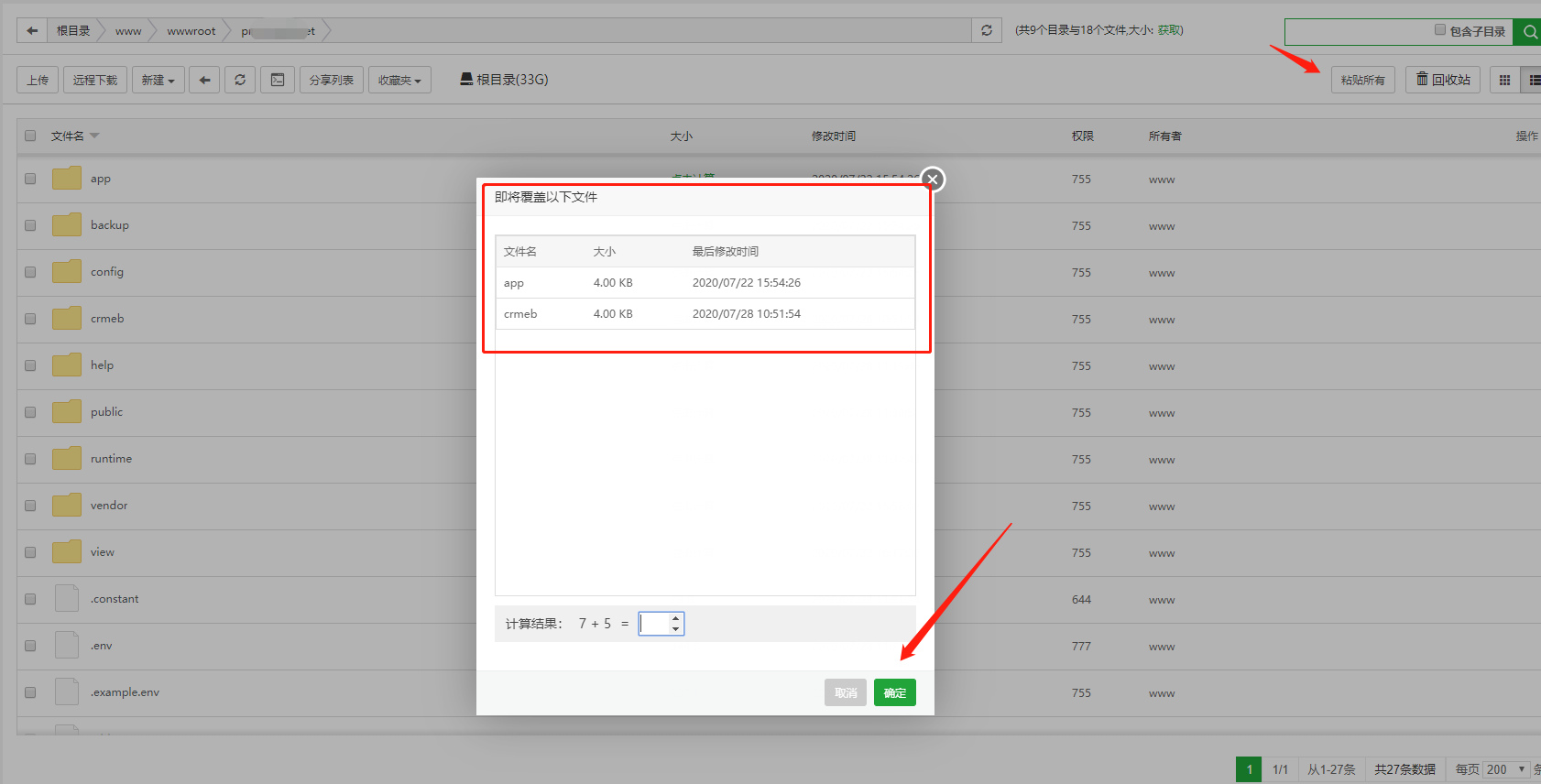The height and width of the screenshot is (784, 1541).
Task: Close the overwrite dialog with X icon
Action: (933, 180)
